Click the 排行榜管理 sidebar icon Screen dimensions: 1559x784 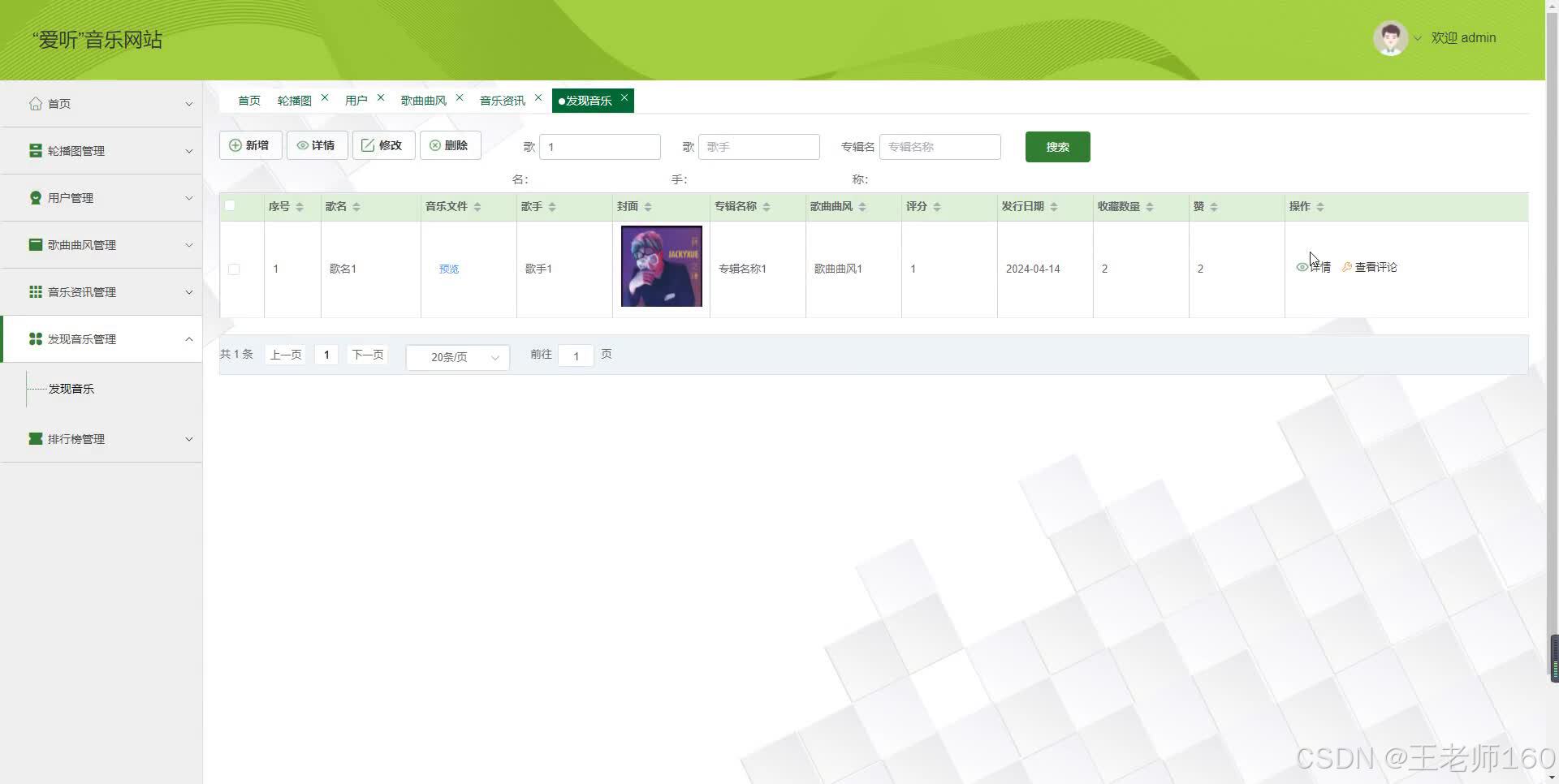36,439
